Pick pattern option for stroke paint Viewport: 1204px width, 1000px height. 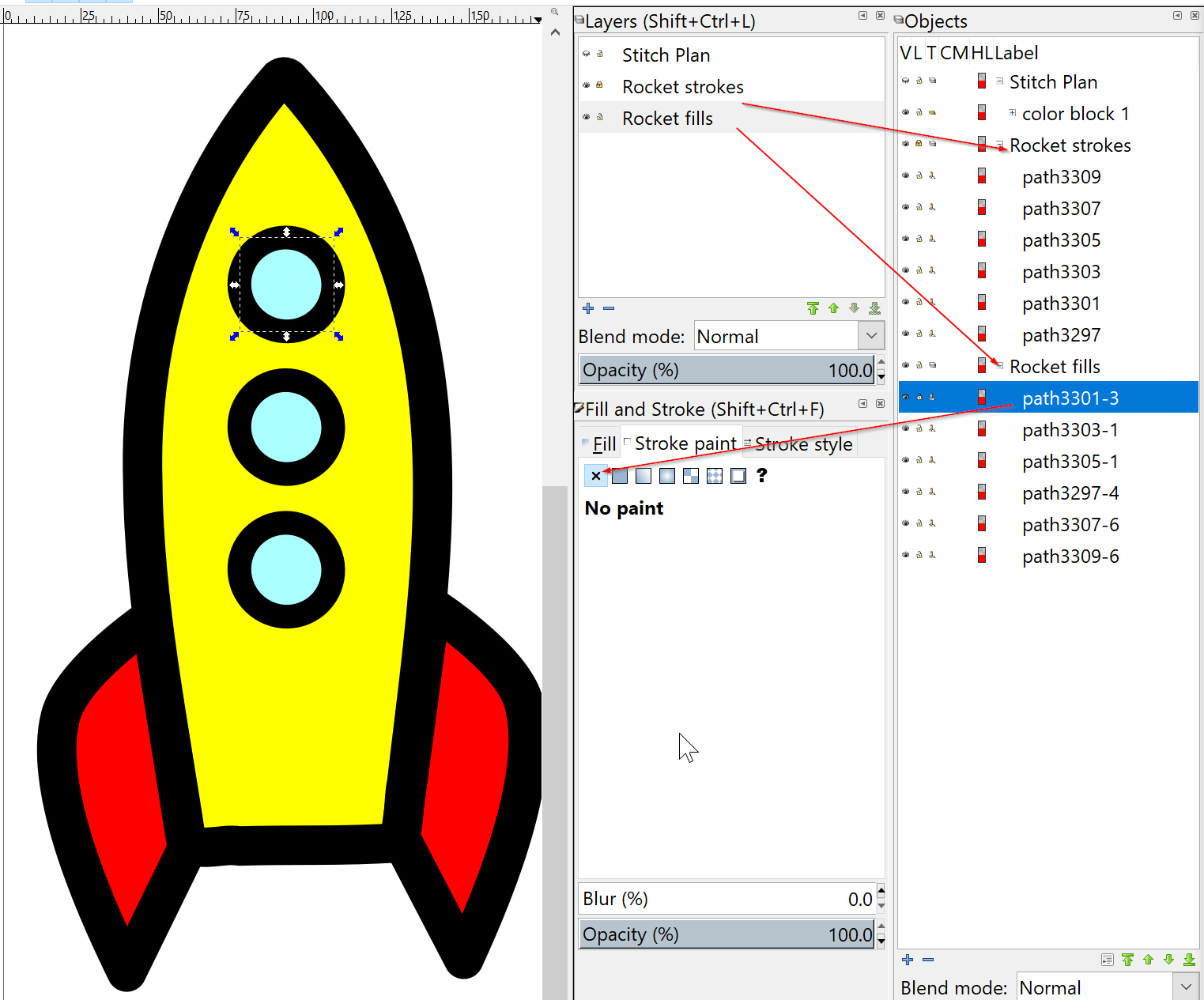tap(691, 476)
